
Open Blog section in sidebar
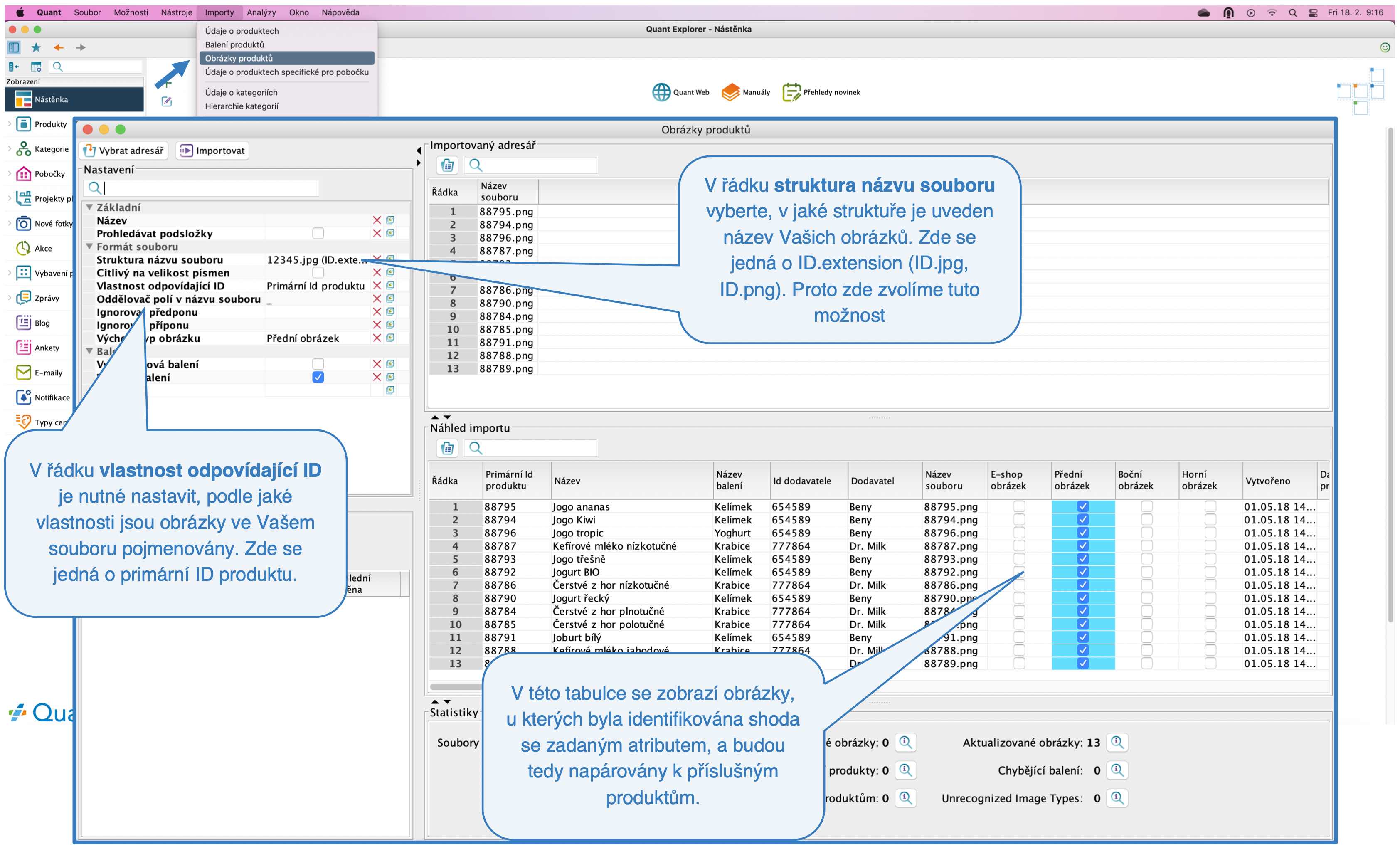pos(33,323)
